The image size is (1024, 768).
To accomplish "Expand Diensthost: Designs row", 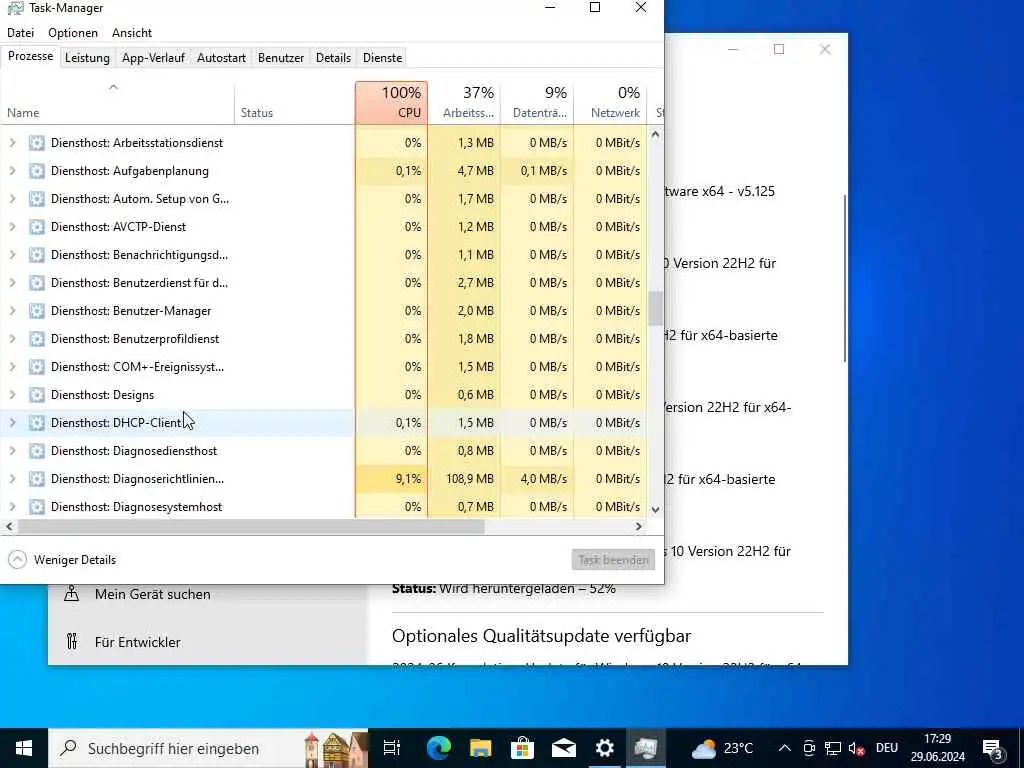I will (x=12, y=395).
